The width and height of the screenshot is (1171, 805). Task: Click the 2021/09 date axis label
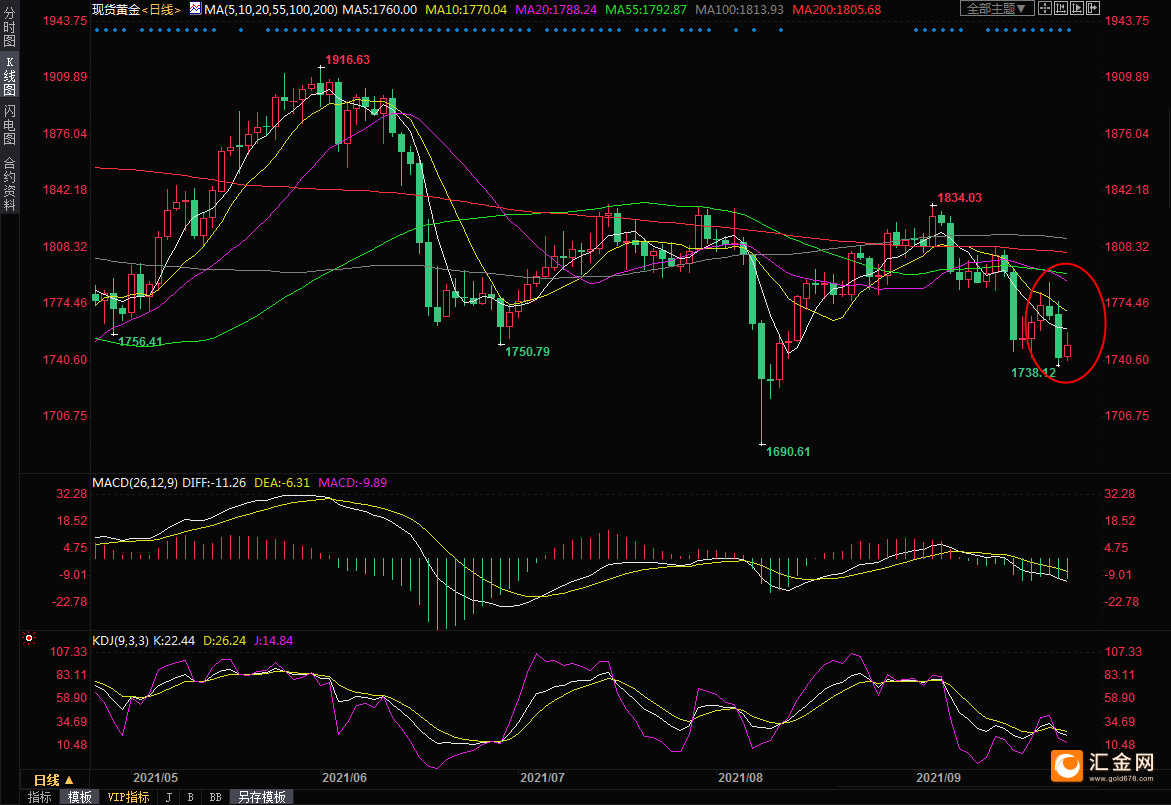[938, 777]
